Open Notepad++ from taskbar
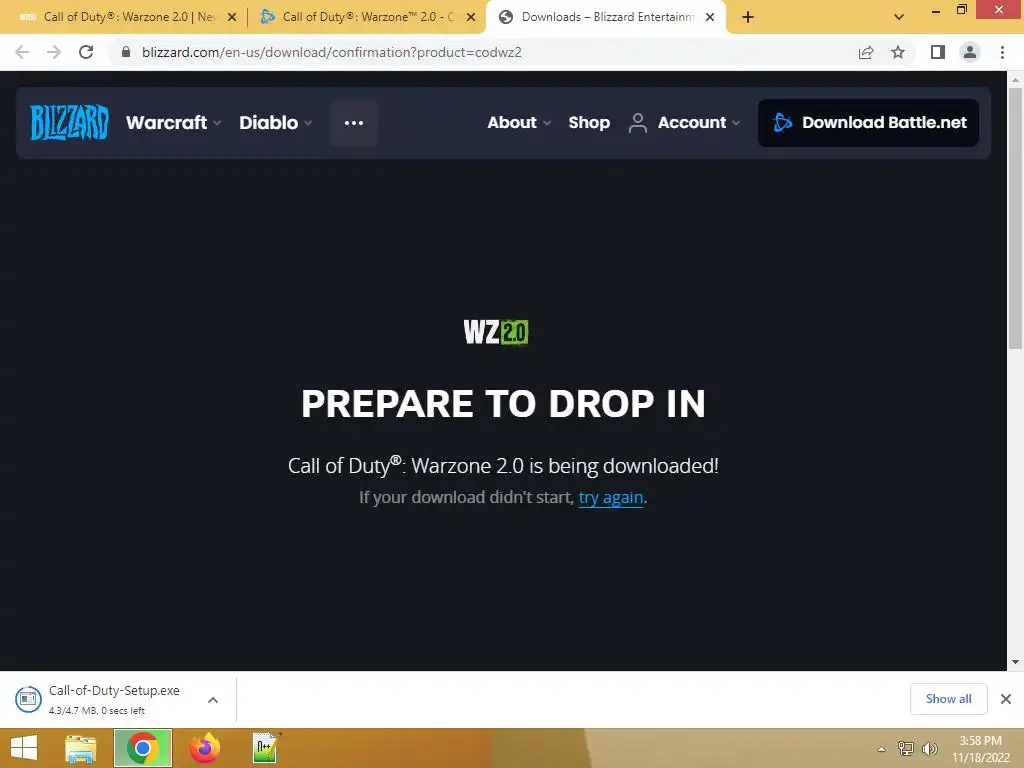The height and width of the screenshot is (768, 1024). point(266,748)
